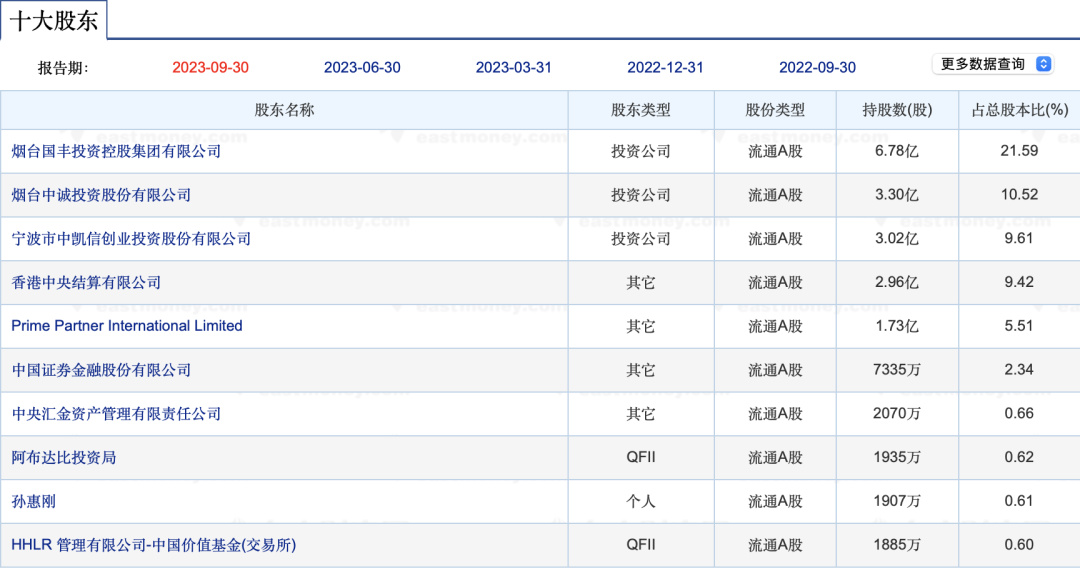Open Prime Partner International Limited link
This screenshot has height=569, width=1080.
(x=127, y=326)
